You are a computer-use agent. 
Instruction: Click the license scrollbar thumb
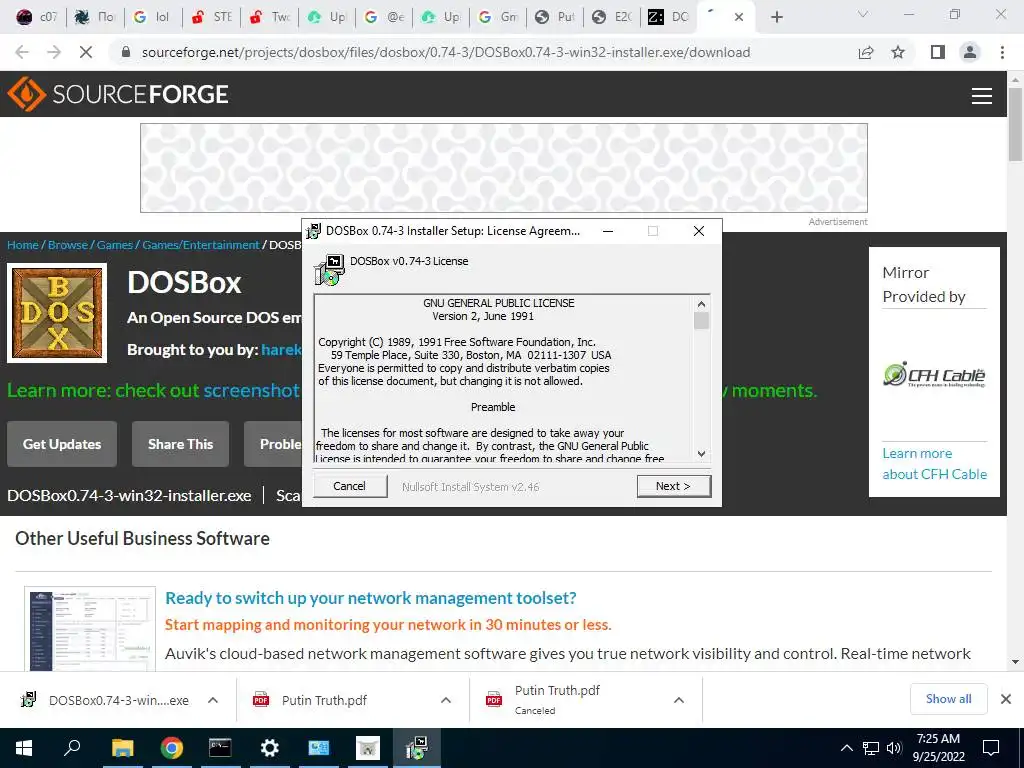pos(701,321)
